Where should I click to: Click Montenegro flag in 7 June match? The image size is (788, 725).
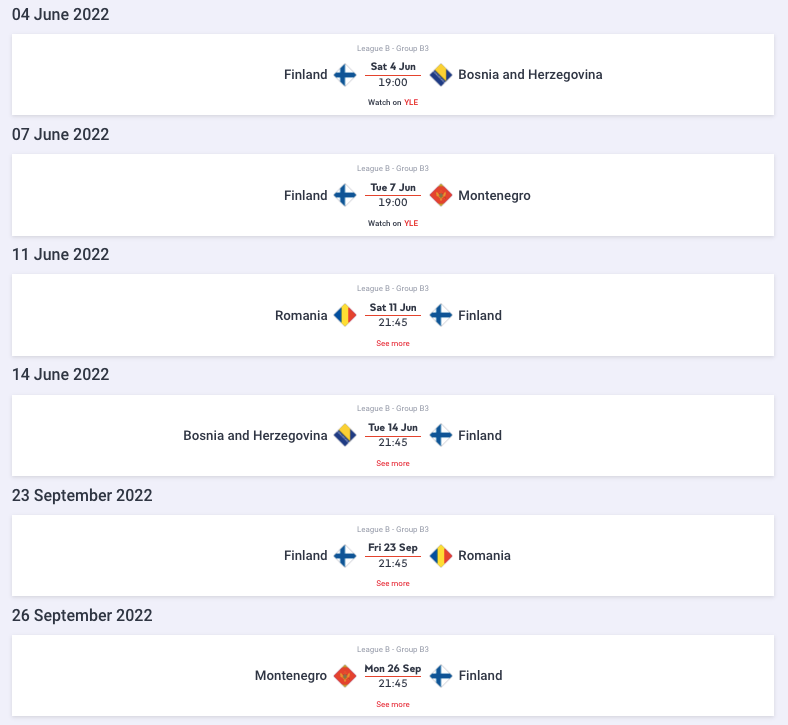(x=441, y=195)
